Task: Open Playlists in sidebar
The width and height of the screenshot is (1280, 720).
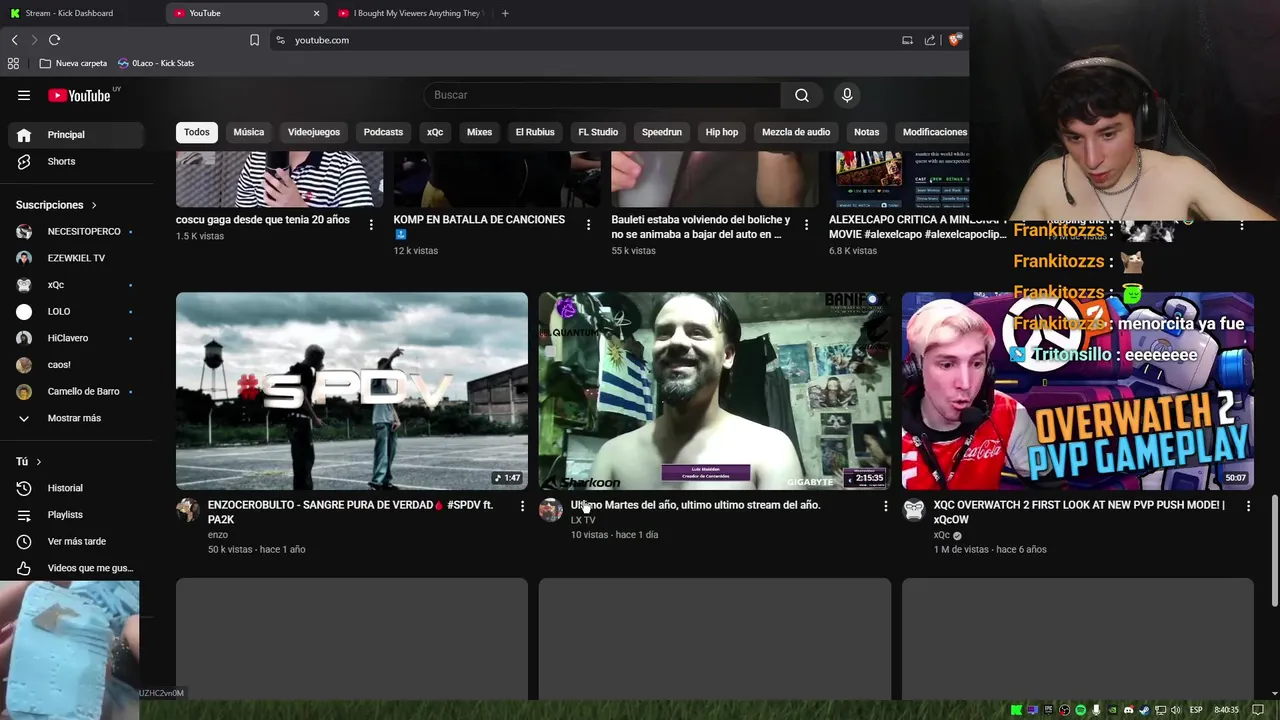Action: tap(74, 515)
